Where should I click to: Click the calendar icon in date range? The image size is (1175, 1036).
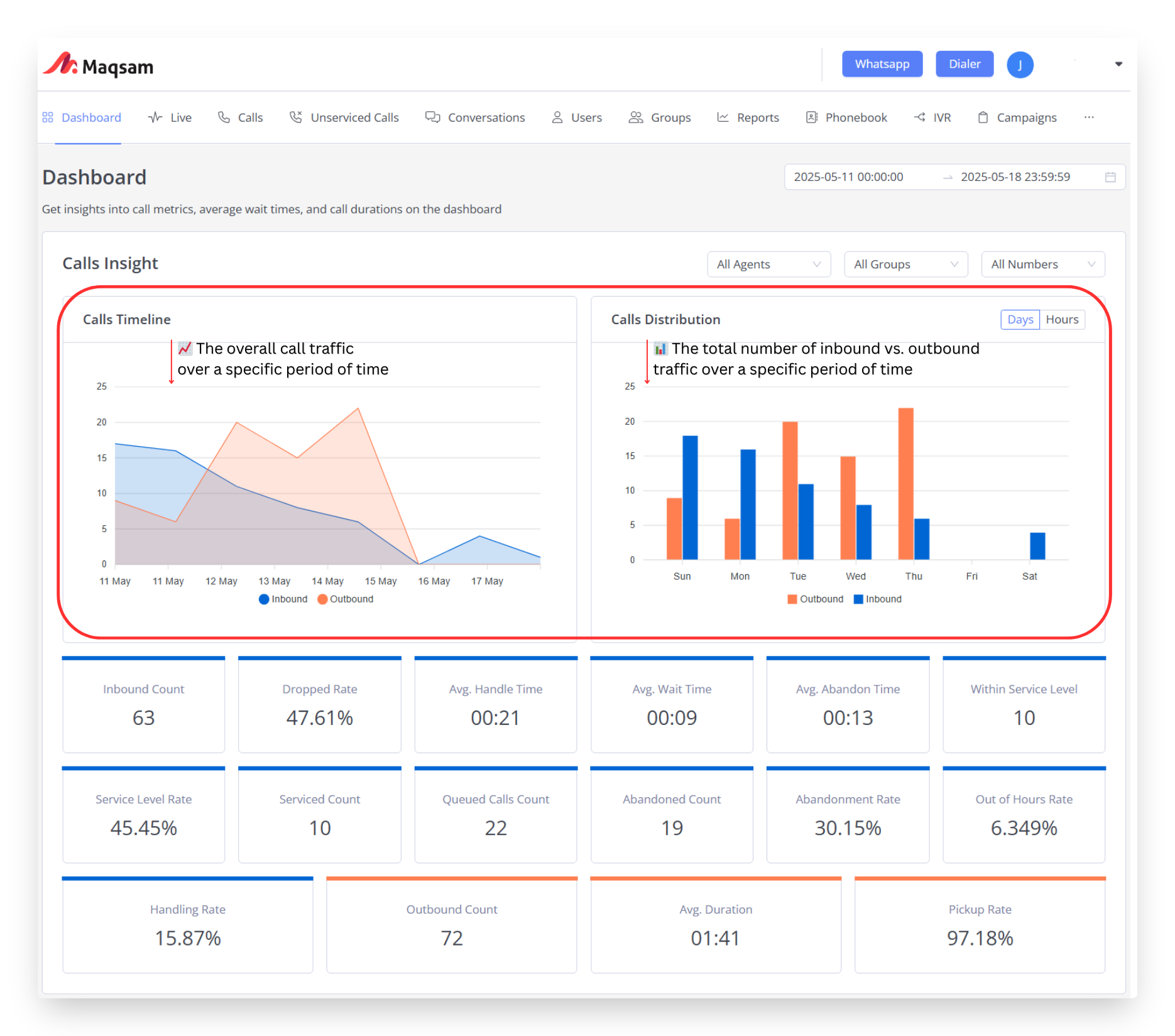(1110, 177)
